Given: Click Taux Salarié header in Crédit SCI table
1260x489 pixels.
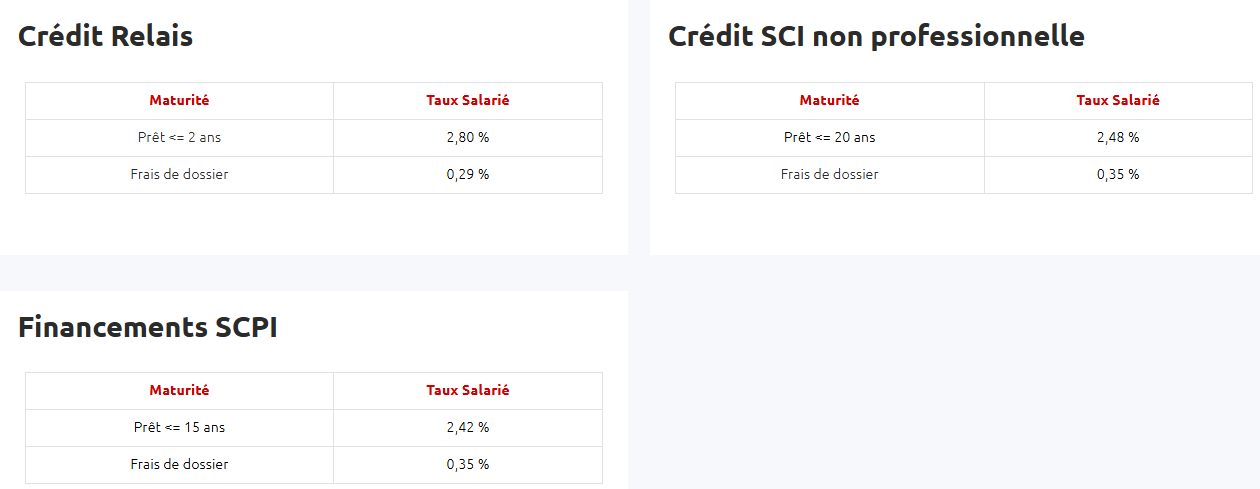Looking at the screenshot, I should click(x=1118, y=100).
